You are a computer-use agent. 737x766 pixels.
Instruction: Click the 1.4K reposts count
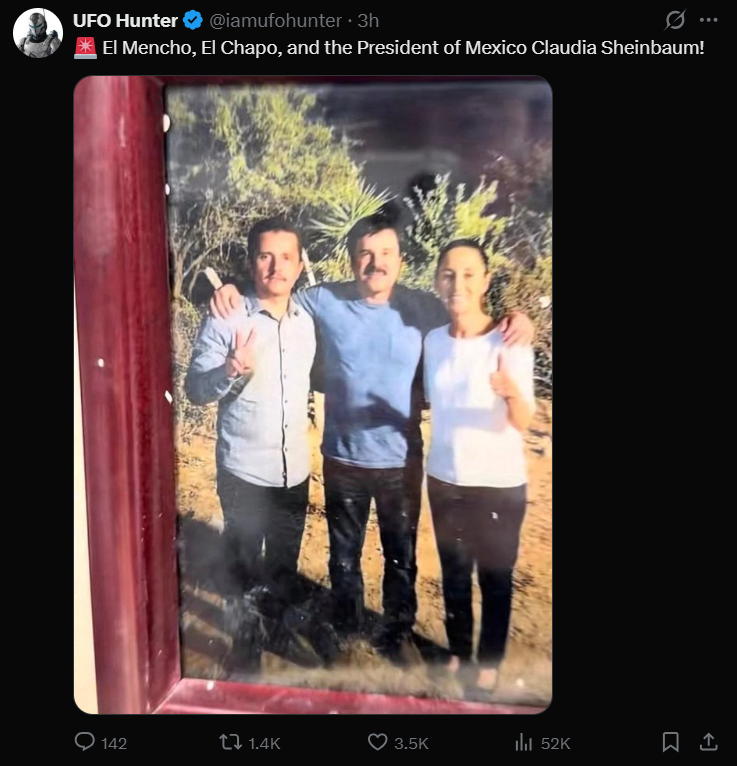264,743
